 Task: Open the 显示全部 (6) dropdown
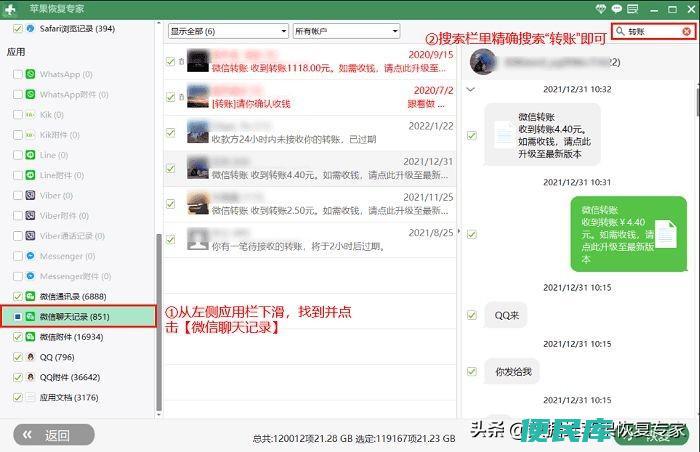(x=228, y=31)
